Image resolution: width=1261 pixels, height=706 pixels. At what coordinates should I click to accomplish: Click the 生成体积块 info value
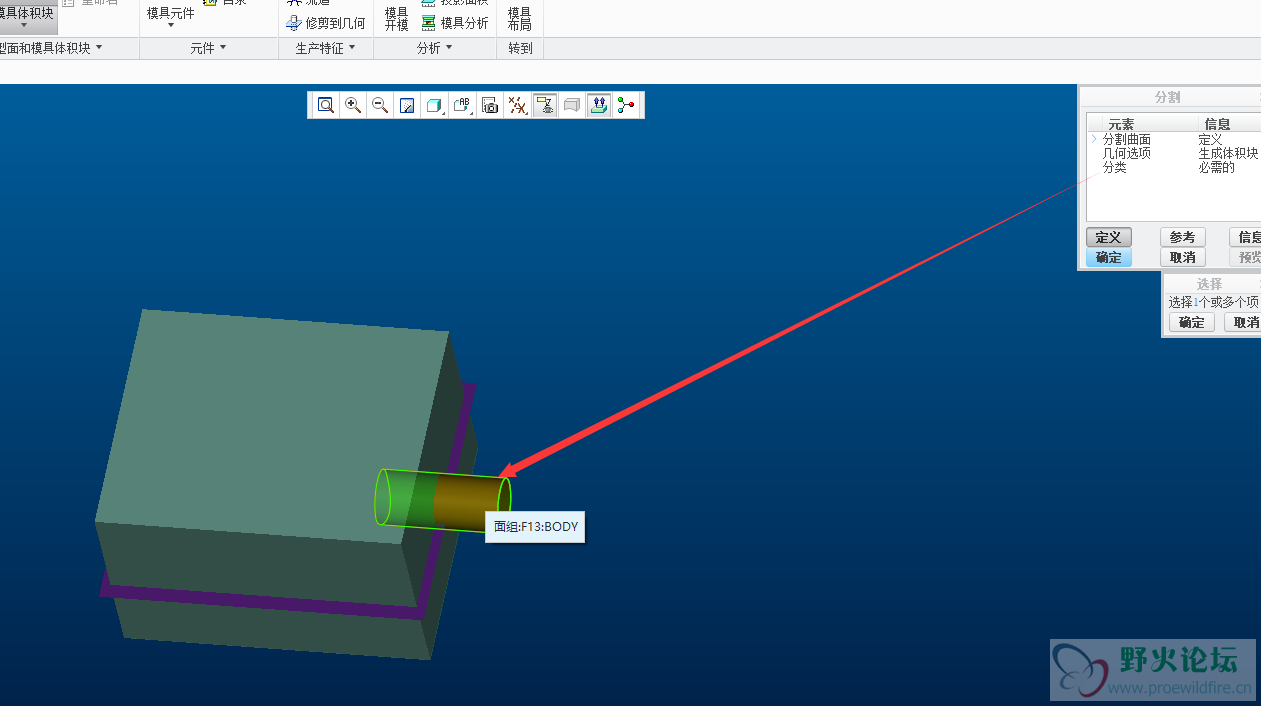pos(1228,153)
